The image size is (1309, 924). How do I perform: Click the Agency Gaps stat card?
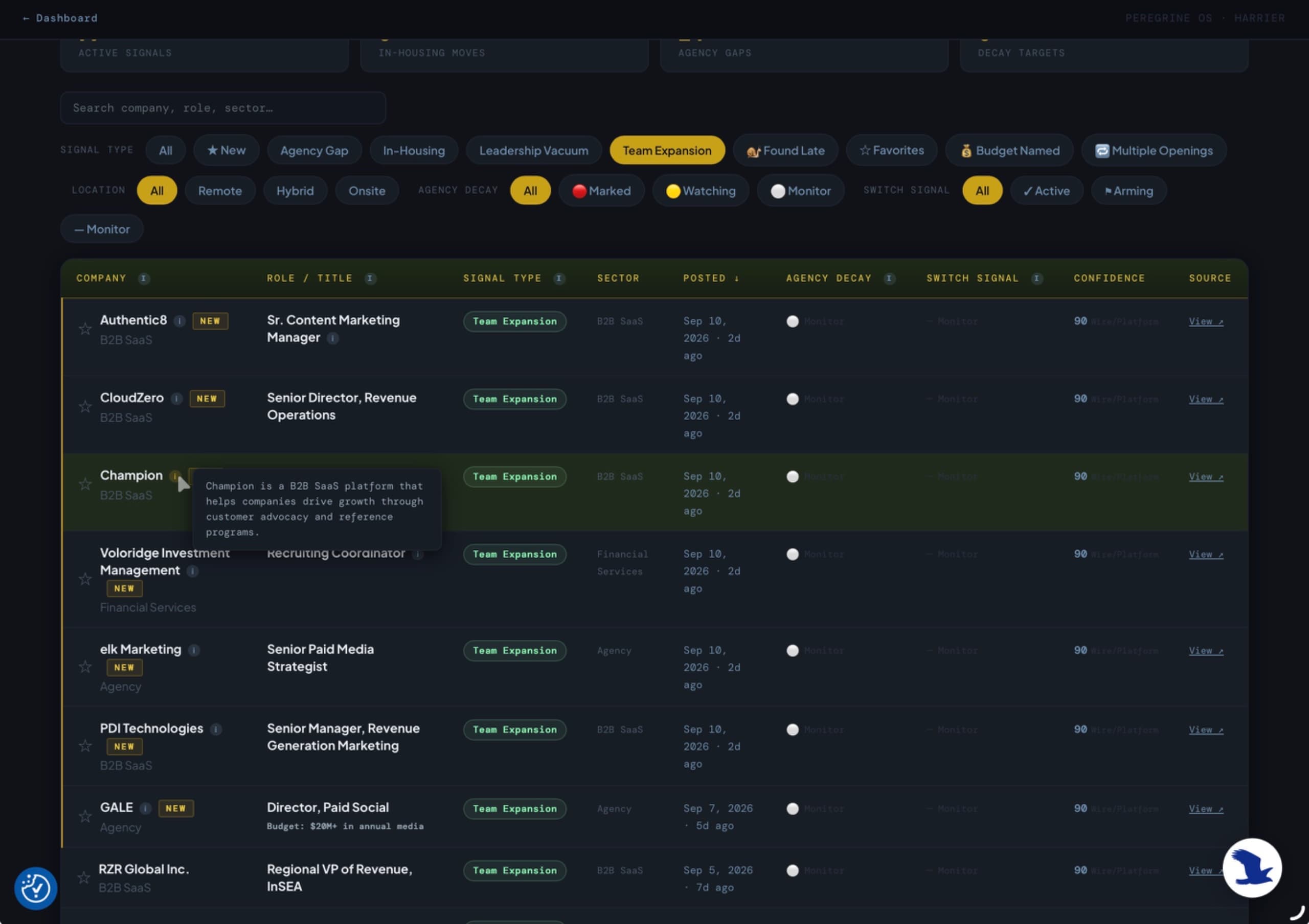(x=804, y=55)
